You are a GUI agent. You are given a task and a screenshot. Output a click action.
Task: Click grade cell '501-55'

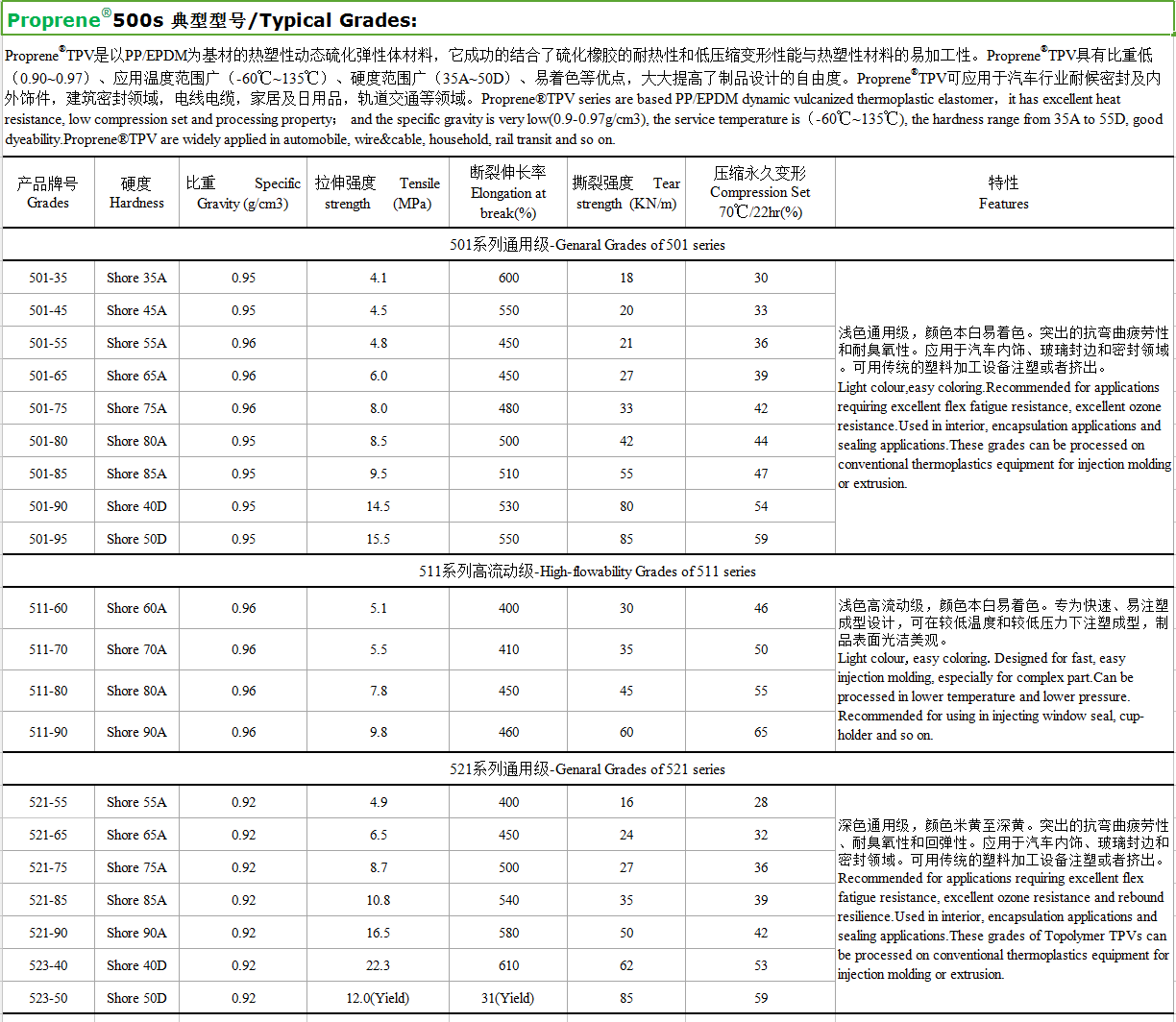pos(48,343)
